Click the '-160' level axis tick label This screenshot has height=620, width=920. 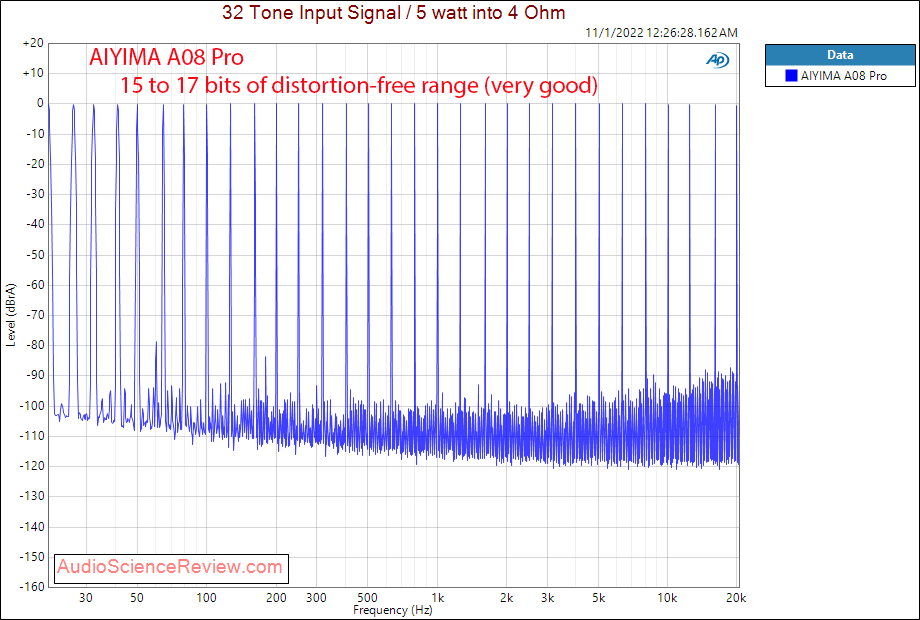33,587
